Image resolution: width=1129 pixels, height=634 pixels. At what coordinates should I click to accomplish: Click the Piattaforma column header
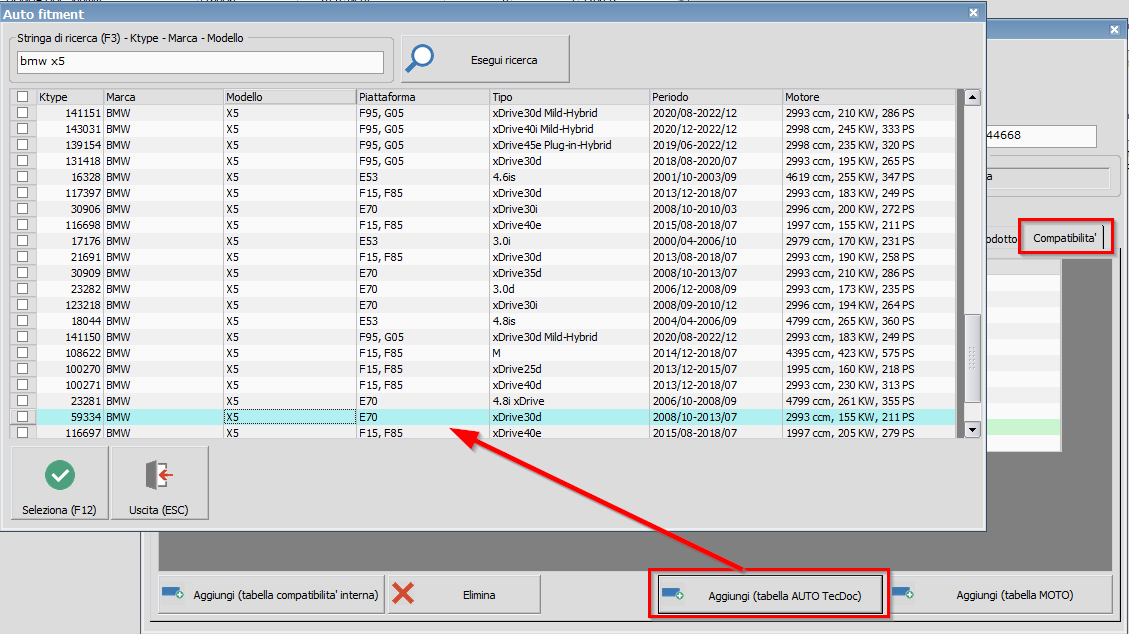click(x=423, y=97)
